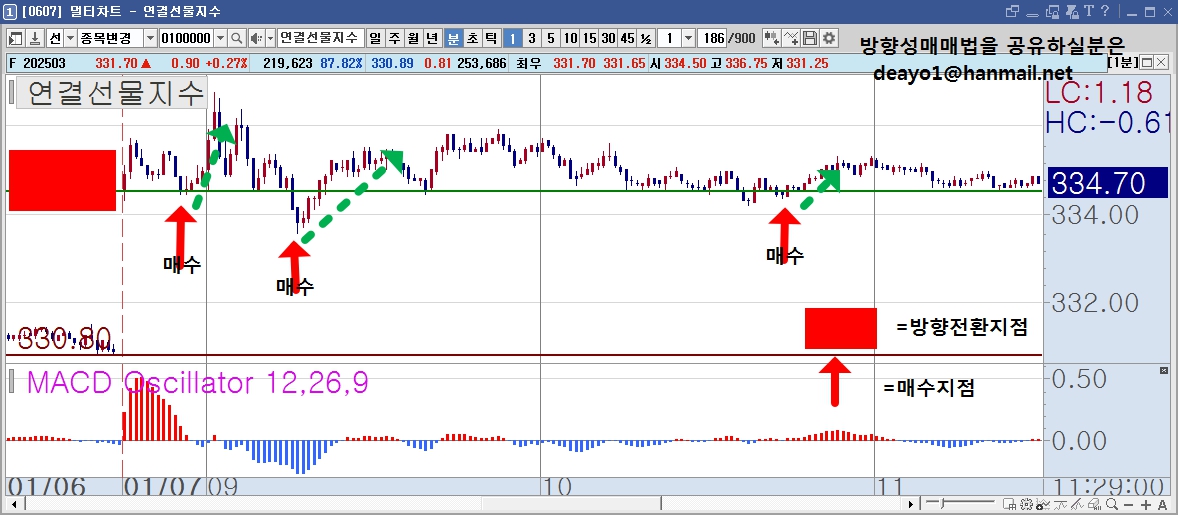
Task: Click the add candle chart icon
Action: point(772,38)
